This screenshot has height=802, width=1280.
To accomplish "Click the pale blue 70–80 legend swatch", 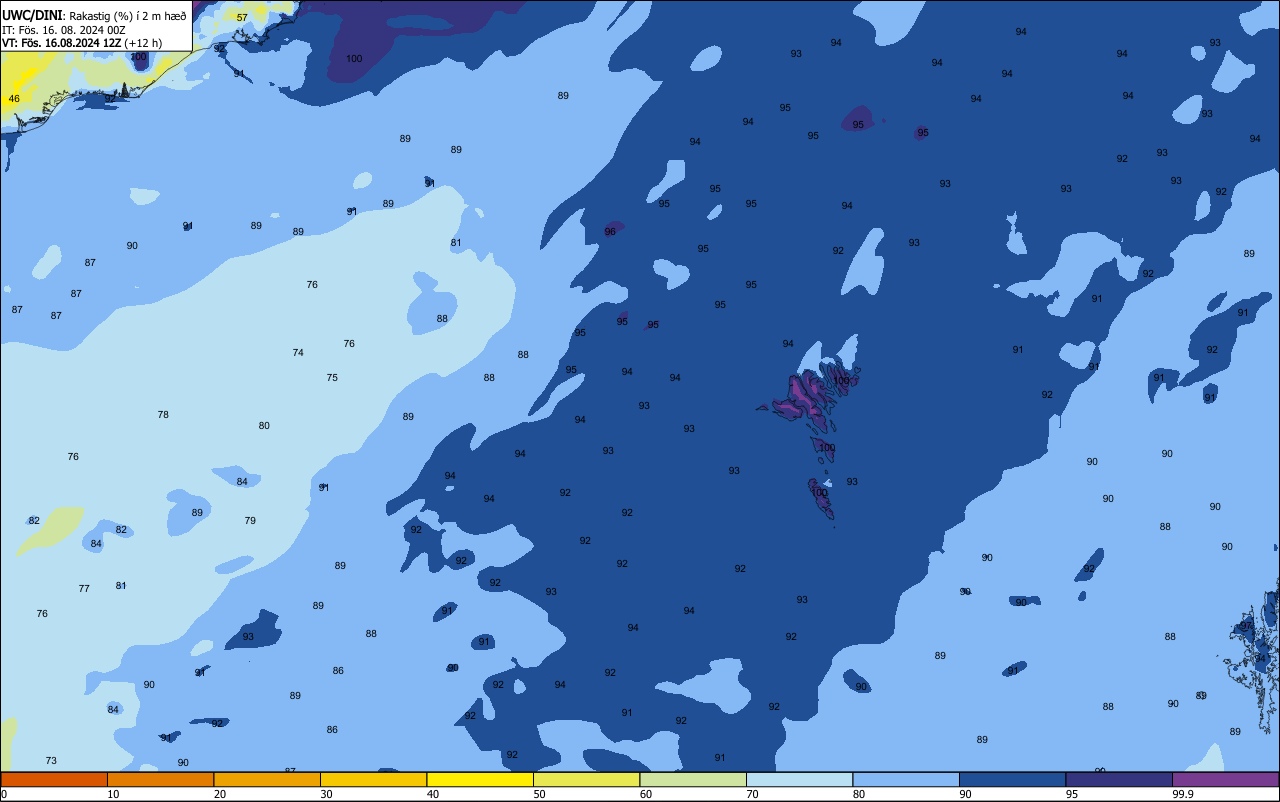I will point(799,779).
